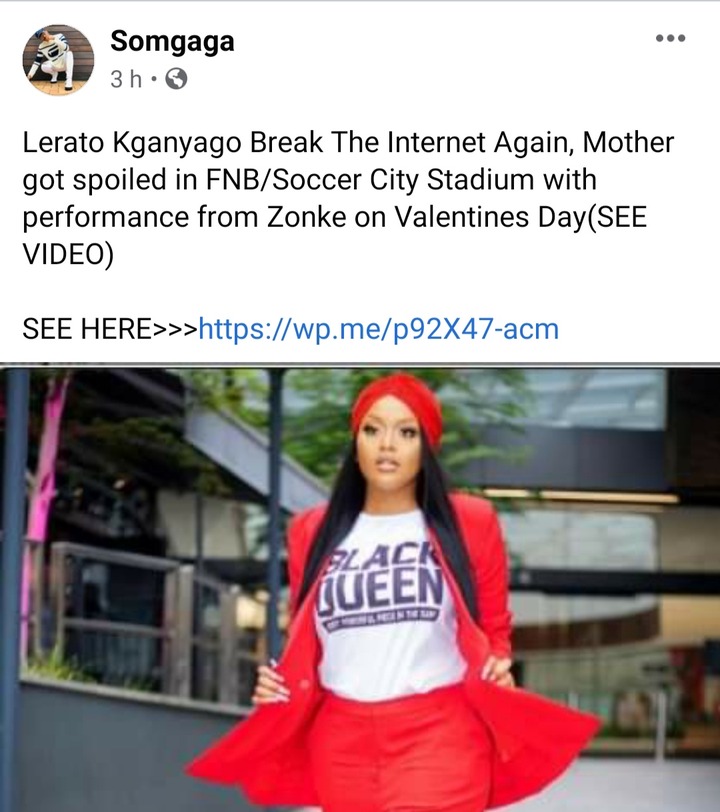The image size is (720, 812).
Task: Click the globe public audience icon
Action: coord(176,79)
